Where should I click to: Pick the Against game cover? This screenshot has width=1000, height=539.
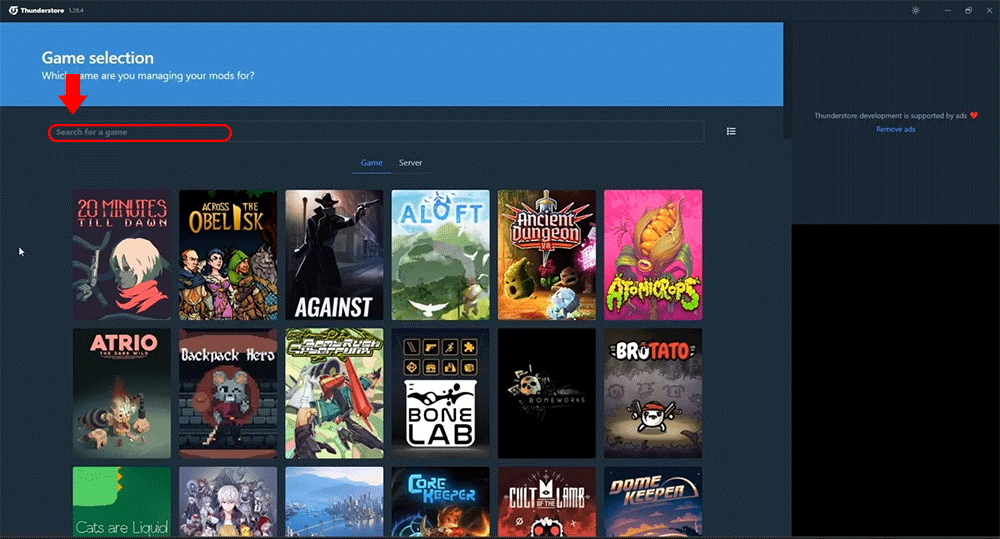pyautogui.click(x=334, y=254)
